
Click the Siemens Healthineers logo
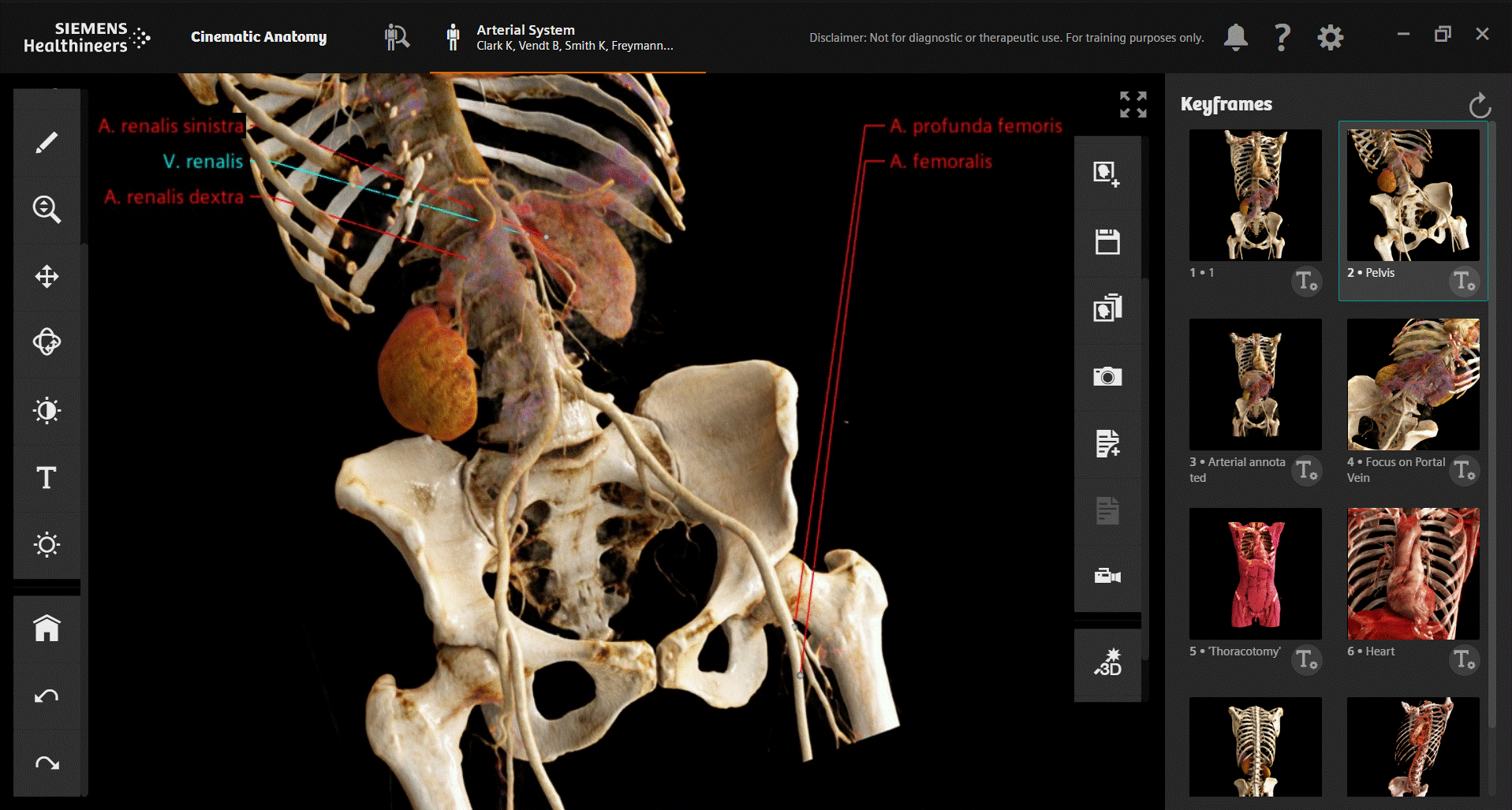coord(87,37)
